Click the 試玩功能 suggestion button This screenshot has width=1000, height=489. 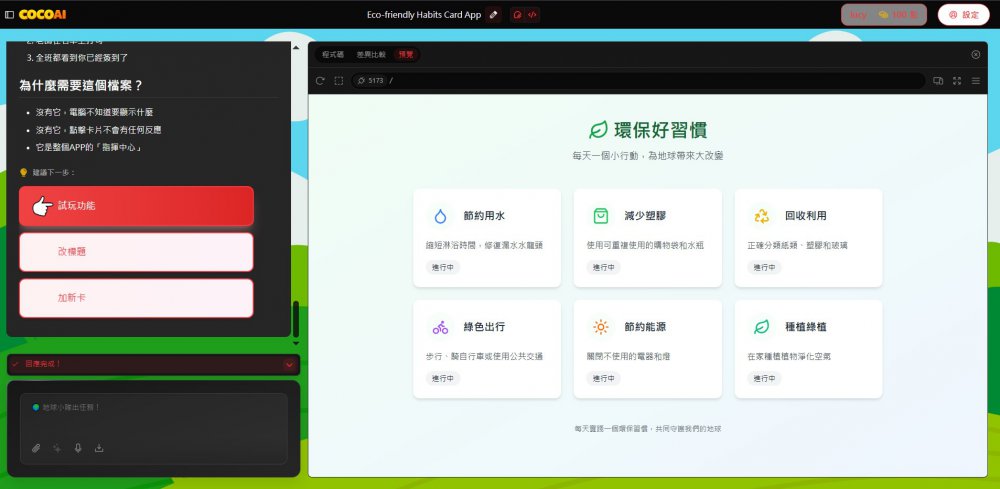point(136,206)
